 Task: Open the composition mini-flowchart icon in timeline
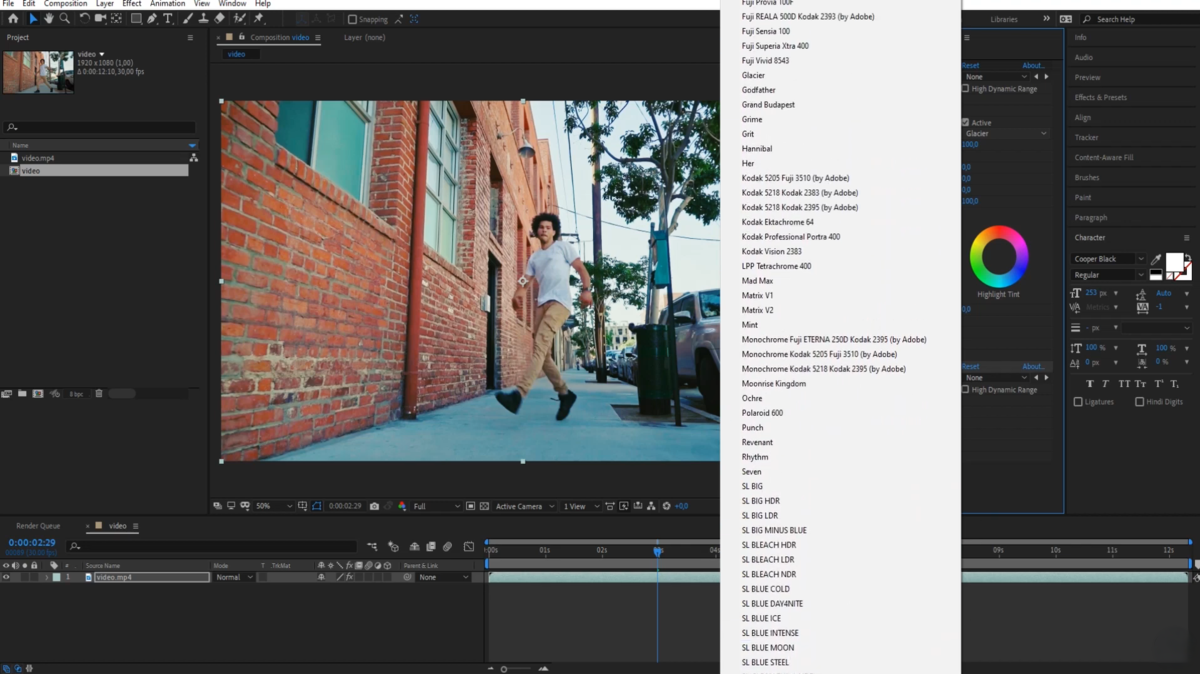(x=372, y=547)
